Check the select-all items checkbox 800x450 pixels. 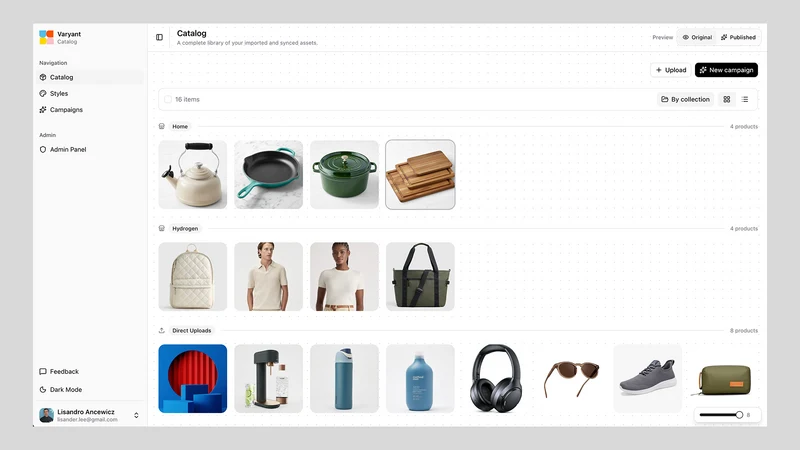[168, 99]
